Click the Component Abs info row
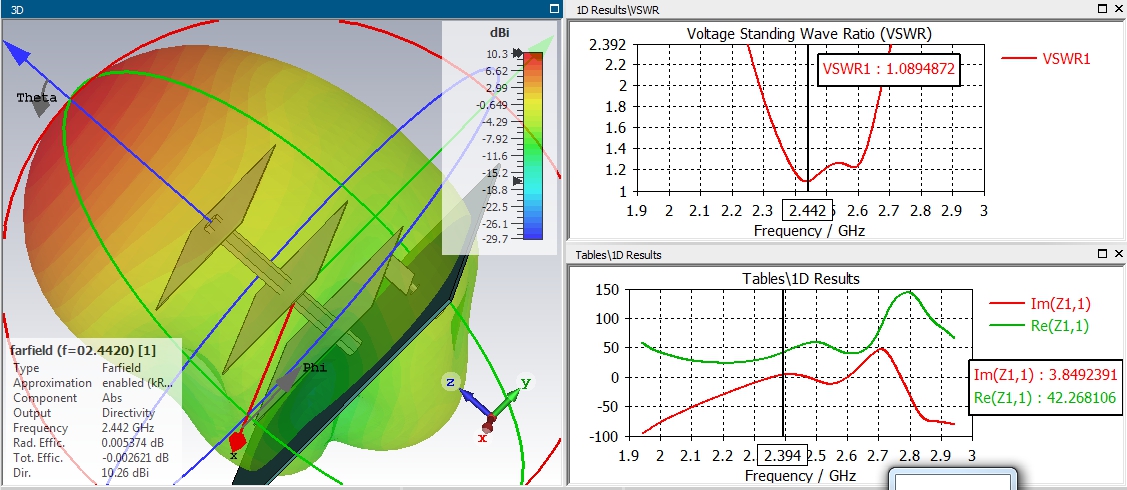Image resolution: width=1127 pixels, height=490 pixels. pyautogui.click(x=66, y=398)
